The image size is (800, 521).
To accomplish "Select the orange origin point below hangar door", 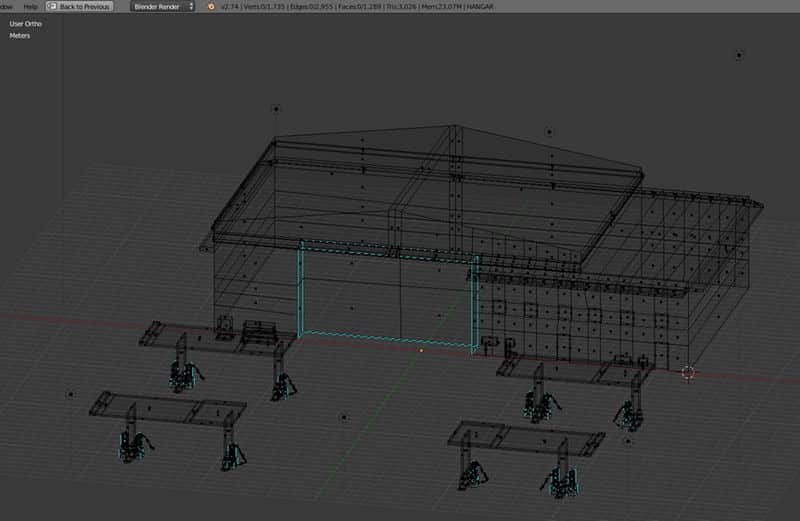I will (x=421, y=351).
